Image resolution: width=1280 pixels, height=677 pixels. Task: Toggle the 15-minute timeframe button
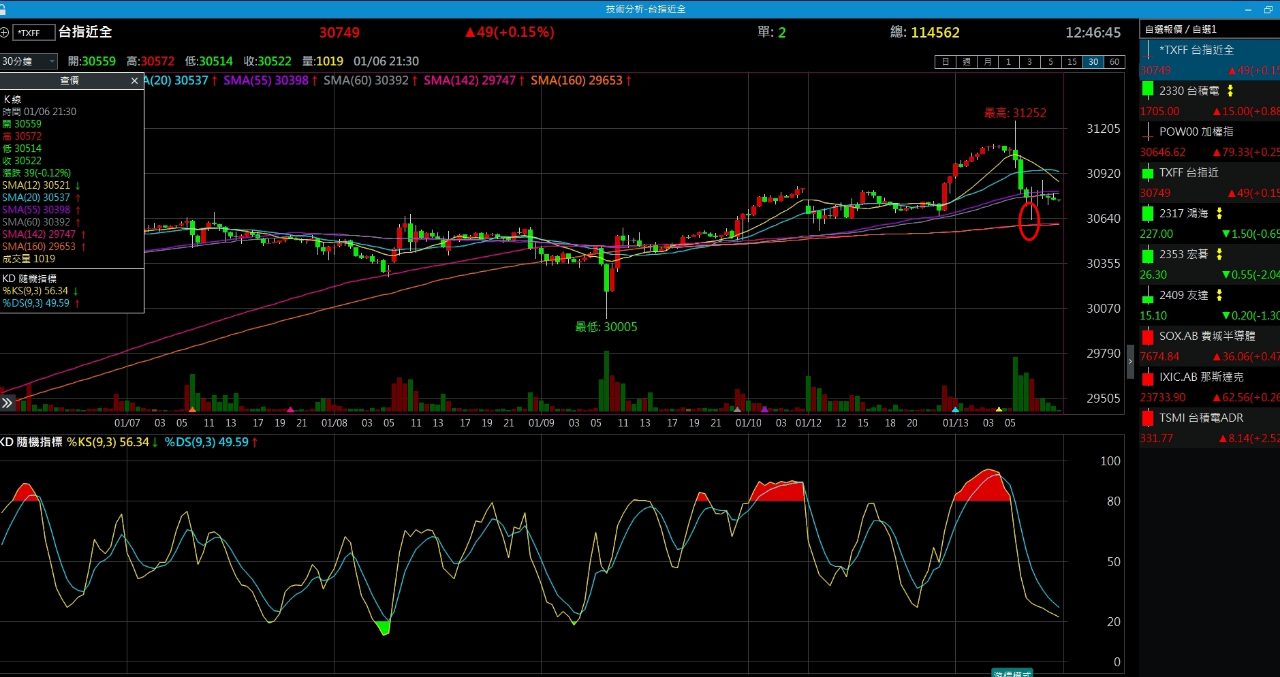click(x=1072, y=62)
